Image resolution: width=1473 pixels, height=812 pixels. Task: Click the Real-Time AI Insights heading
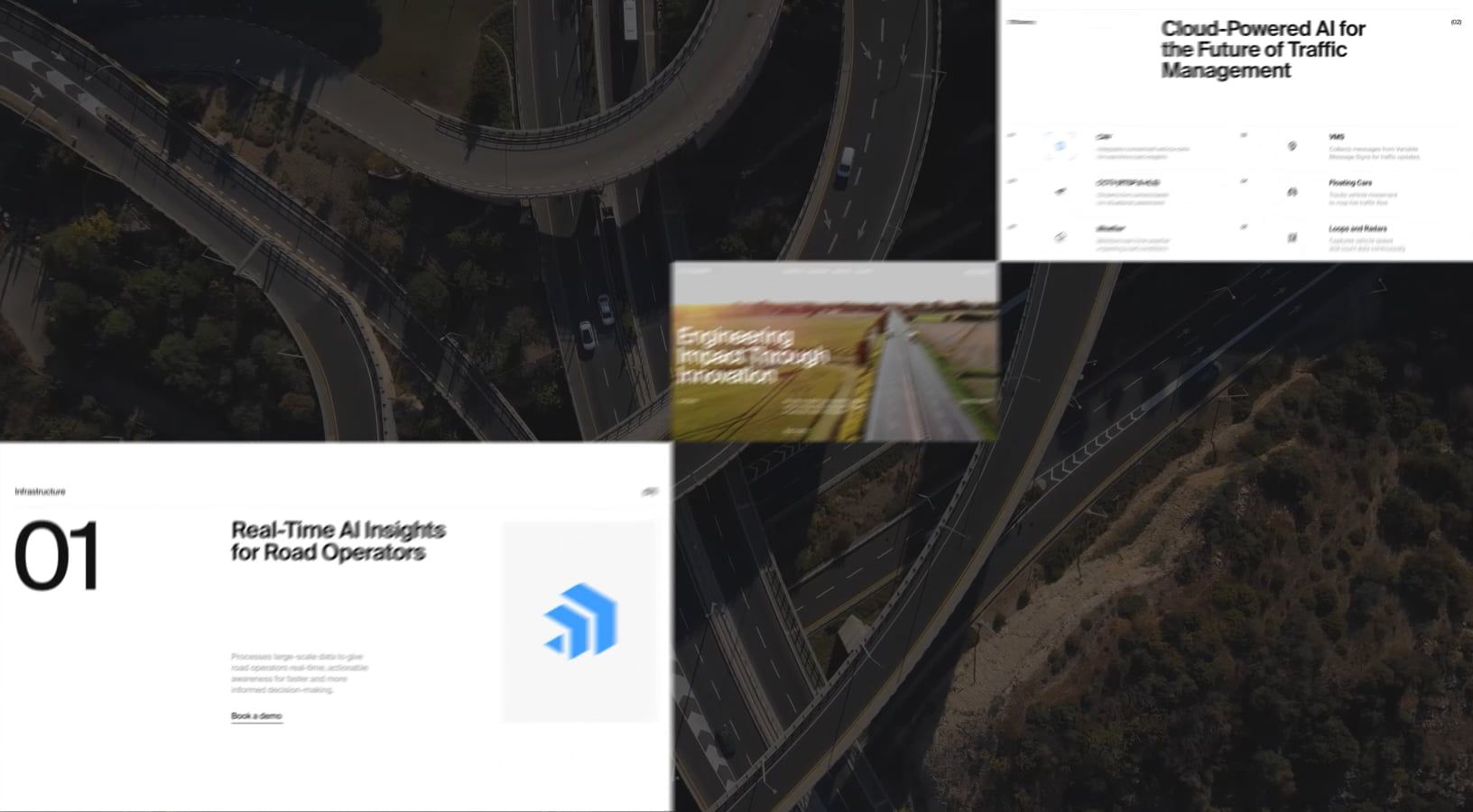pyautogui.click(x=338, y=540)
